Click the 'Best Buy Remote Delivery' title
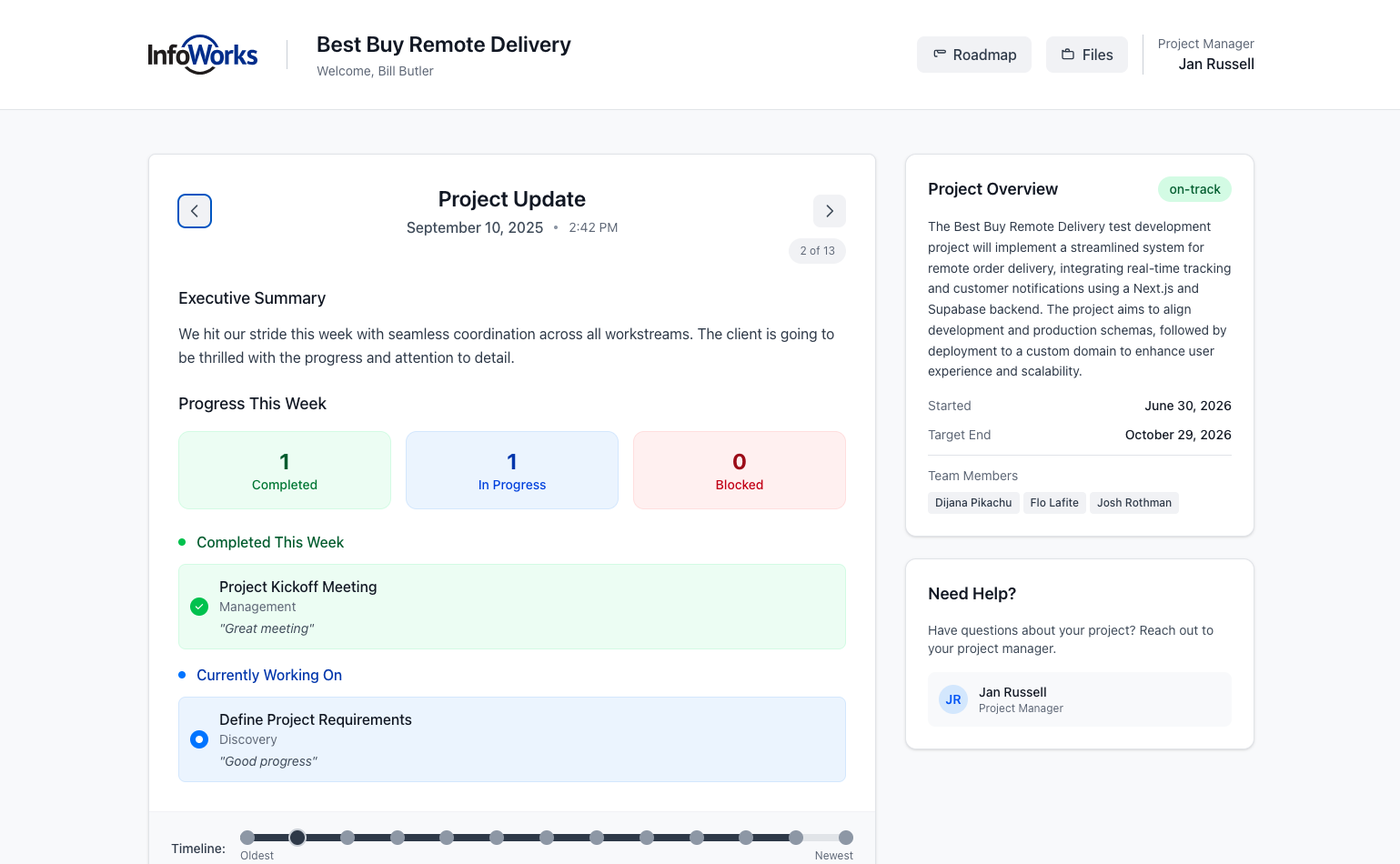The width and height of the screenshot is (1400, 864). coord(444,45)
